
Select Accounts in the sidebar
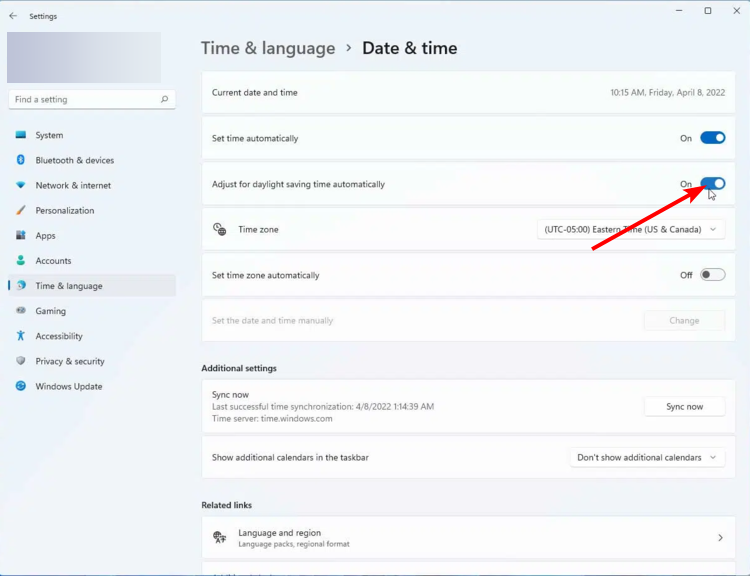pos(92,260)
